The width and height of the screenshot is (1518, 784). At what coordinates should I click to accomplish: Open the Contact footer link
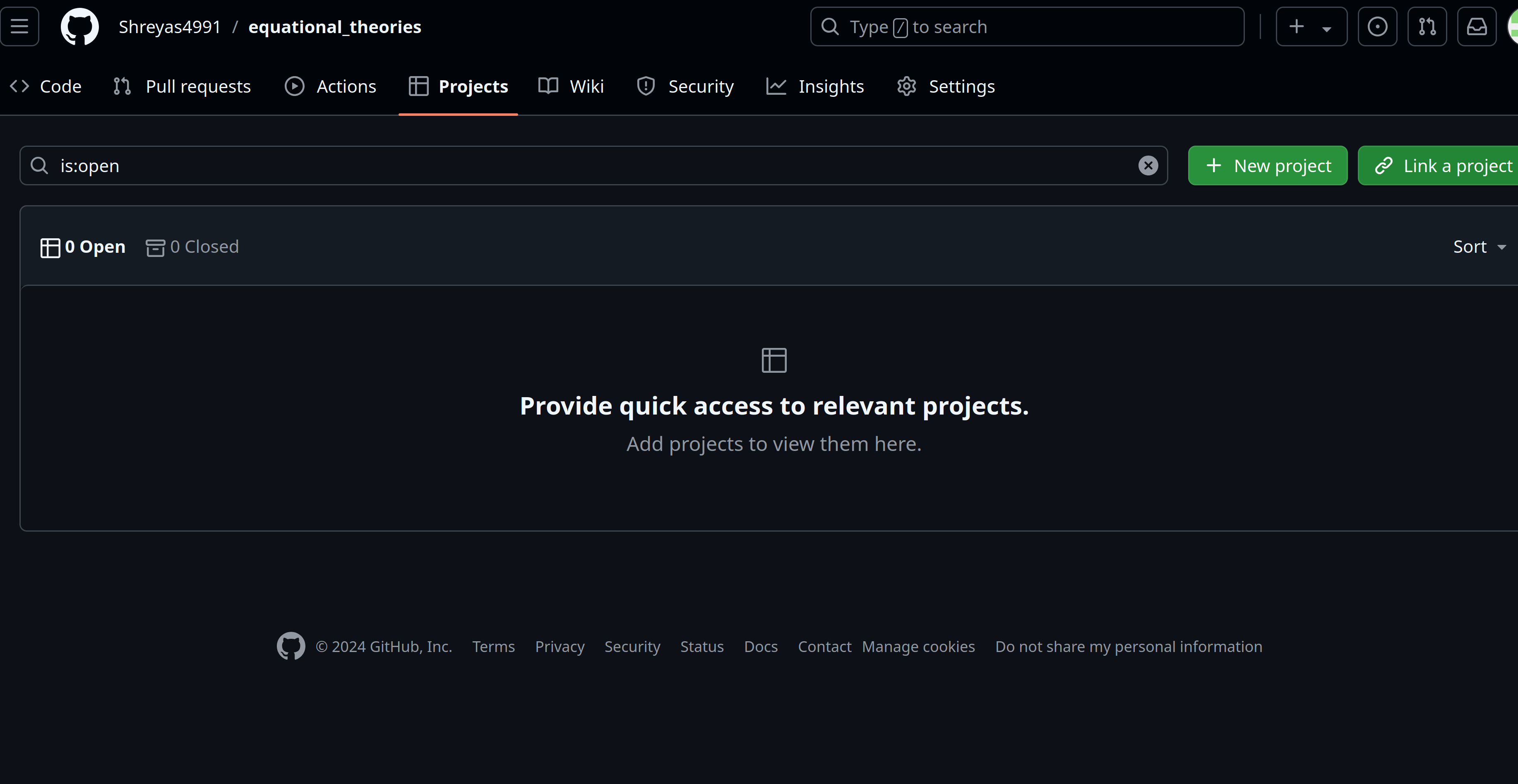(824, 647)
